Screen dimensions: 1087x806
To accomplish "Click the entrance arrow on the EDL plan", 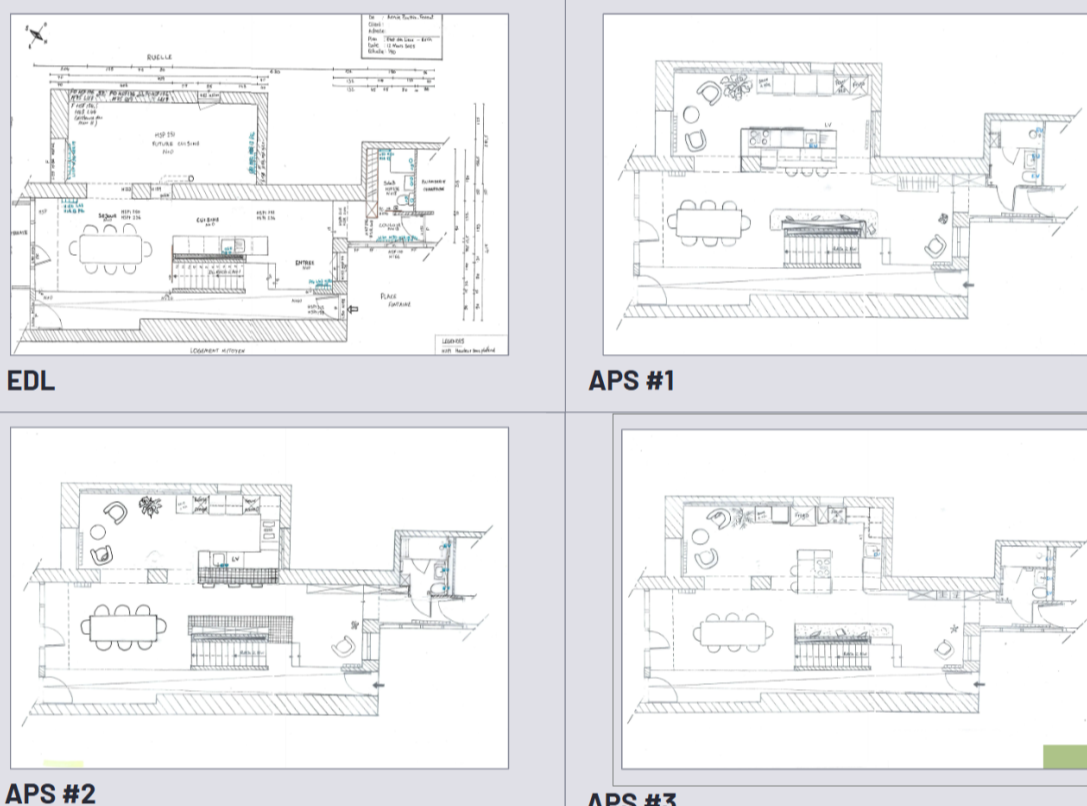I will pos(354,311).
